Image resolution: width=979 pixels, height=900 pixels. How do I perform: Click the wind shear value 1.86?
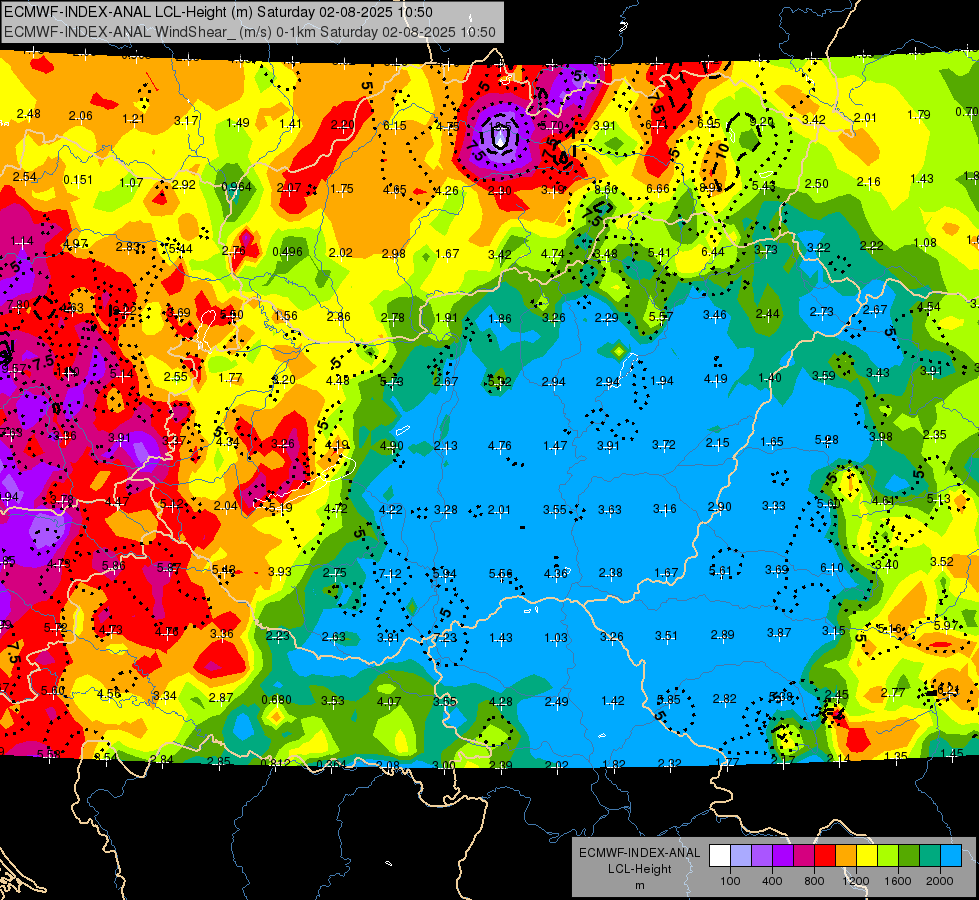pos(499,319)
